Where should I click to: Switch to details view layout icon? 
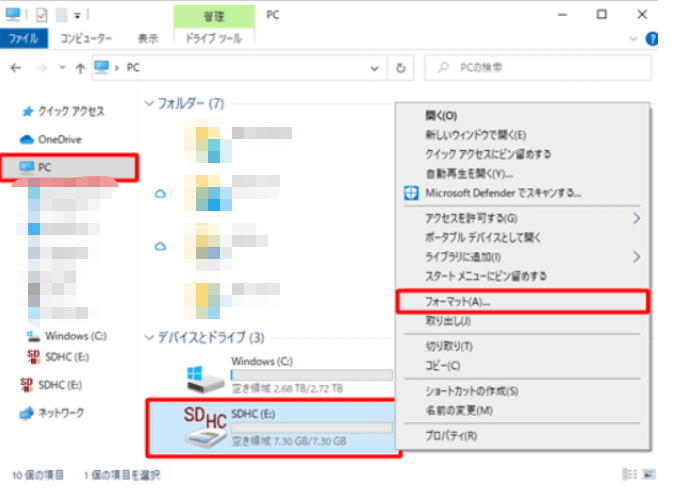coord(629,475)
